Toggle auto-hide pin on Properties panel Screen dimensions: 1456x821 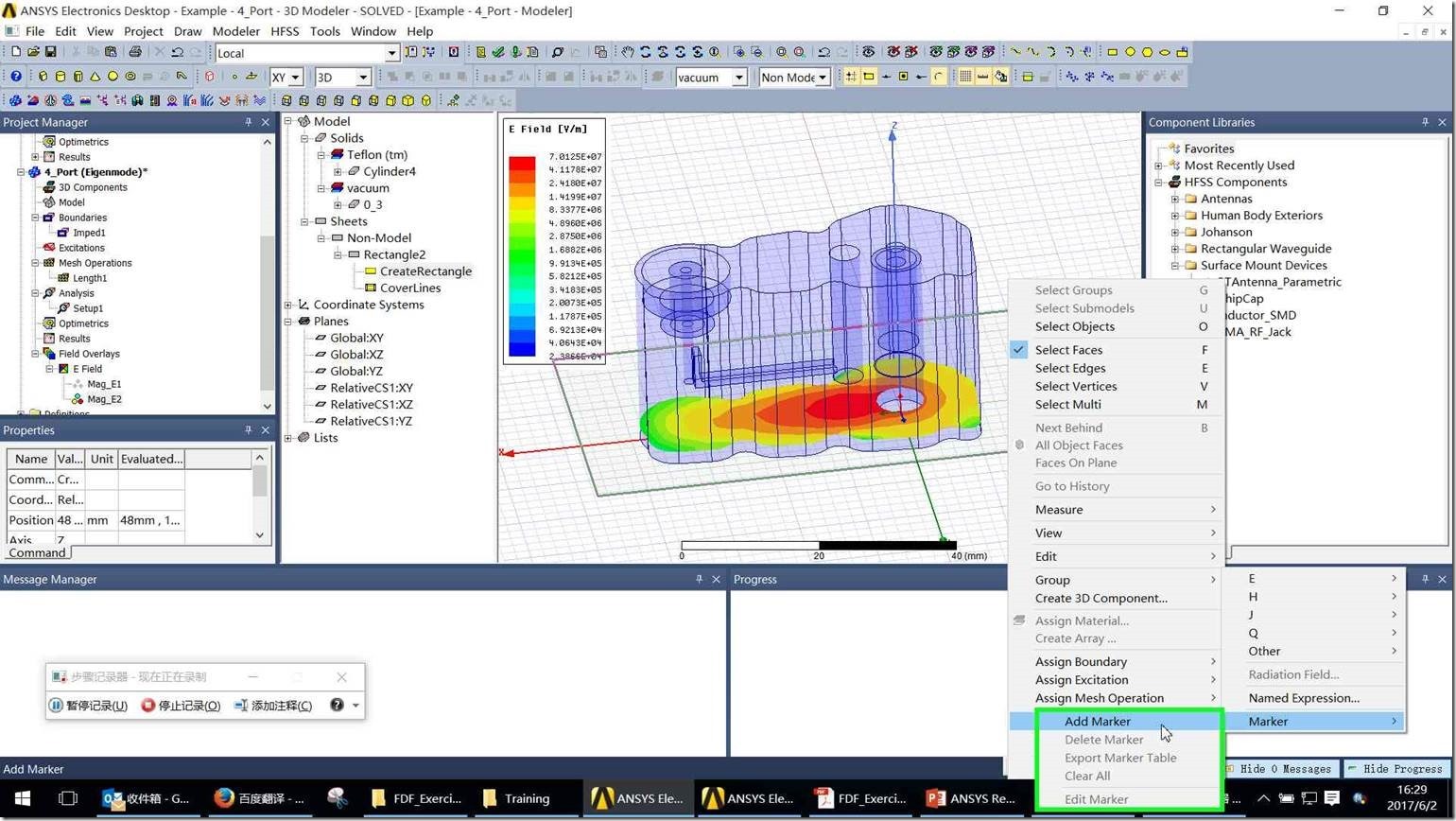248,430
